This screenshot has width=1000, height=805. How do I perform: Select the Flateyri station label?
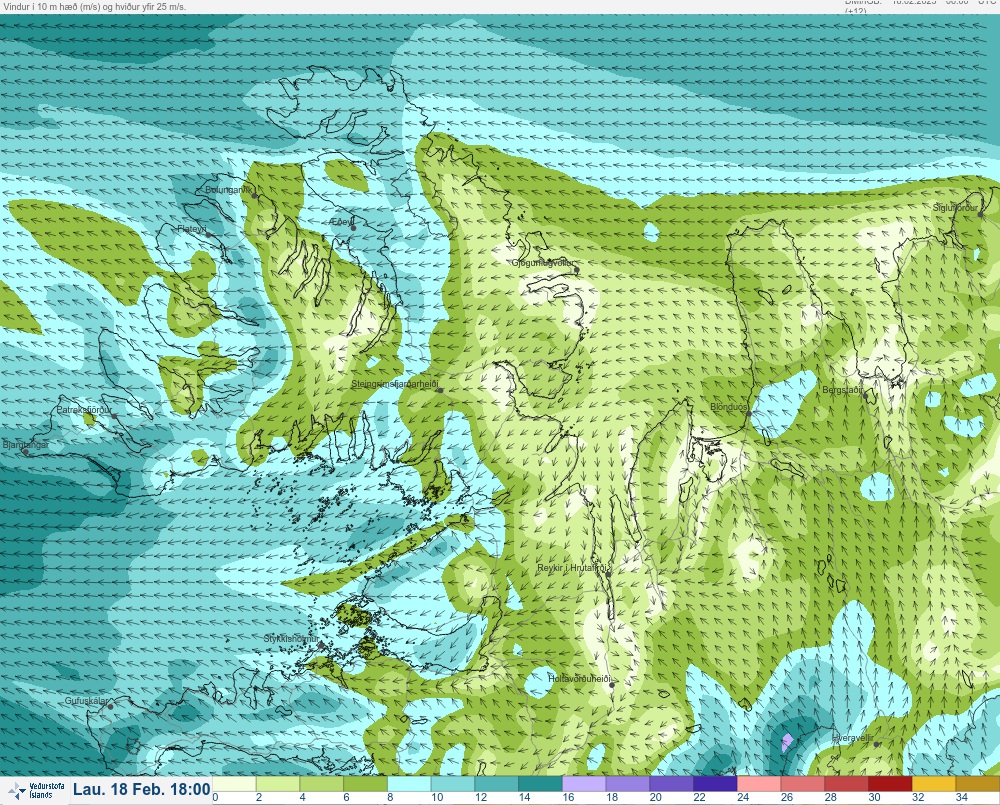[192, 228]
